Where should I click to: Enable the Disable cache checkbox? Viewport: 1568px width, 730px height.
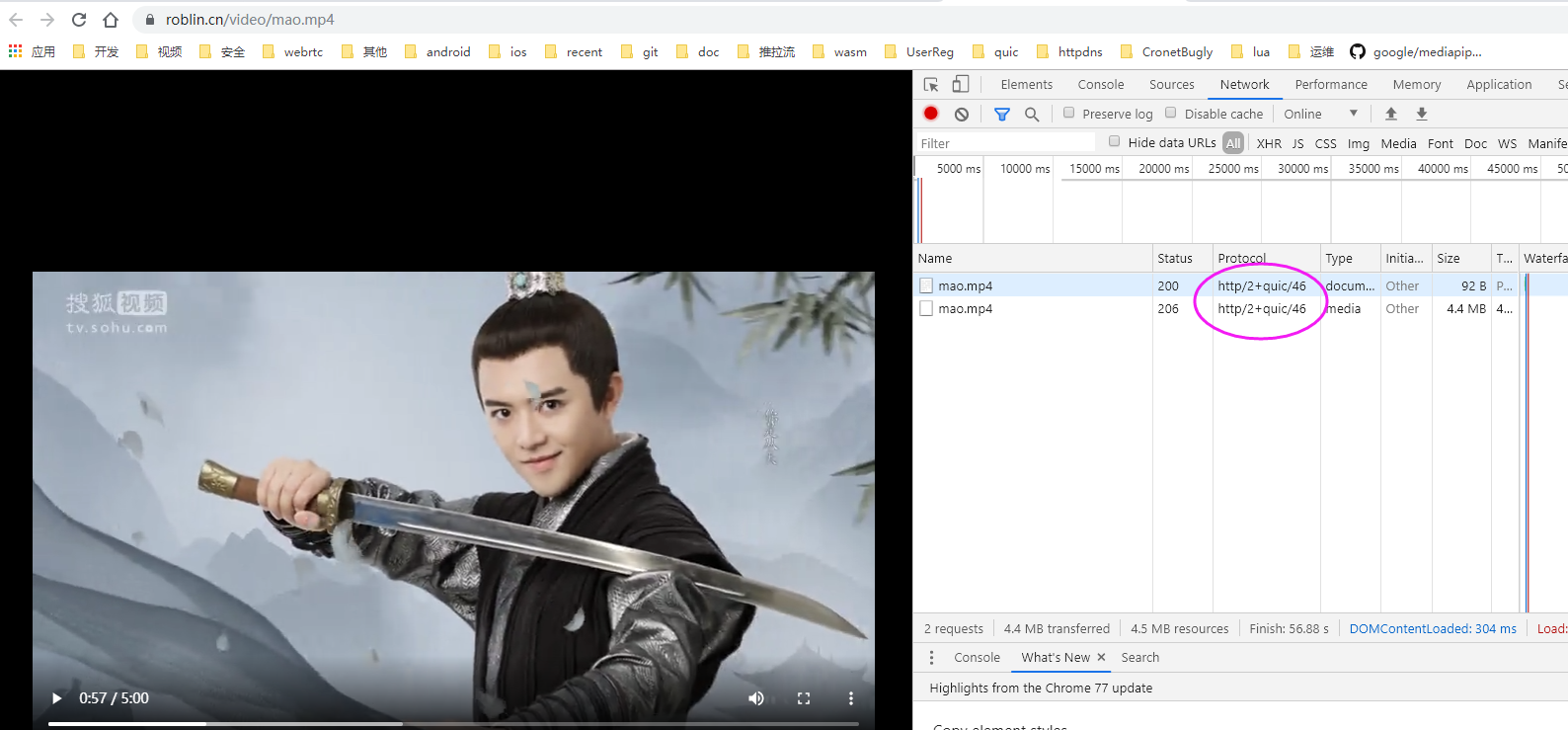(x=1171, y=113)
